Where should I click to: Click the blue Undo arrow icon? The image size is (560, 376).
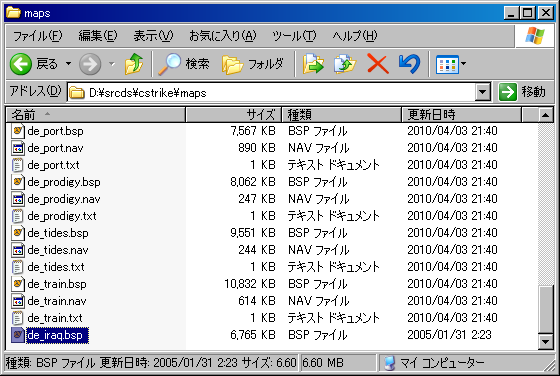[409, 64]
